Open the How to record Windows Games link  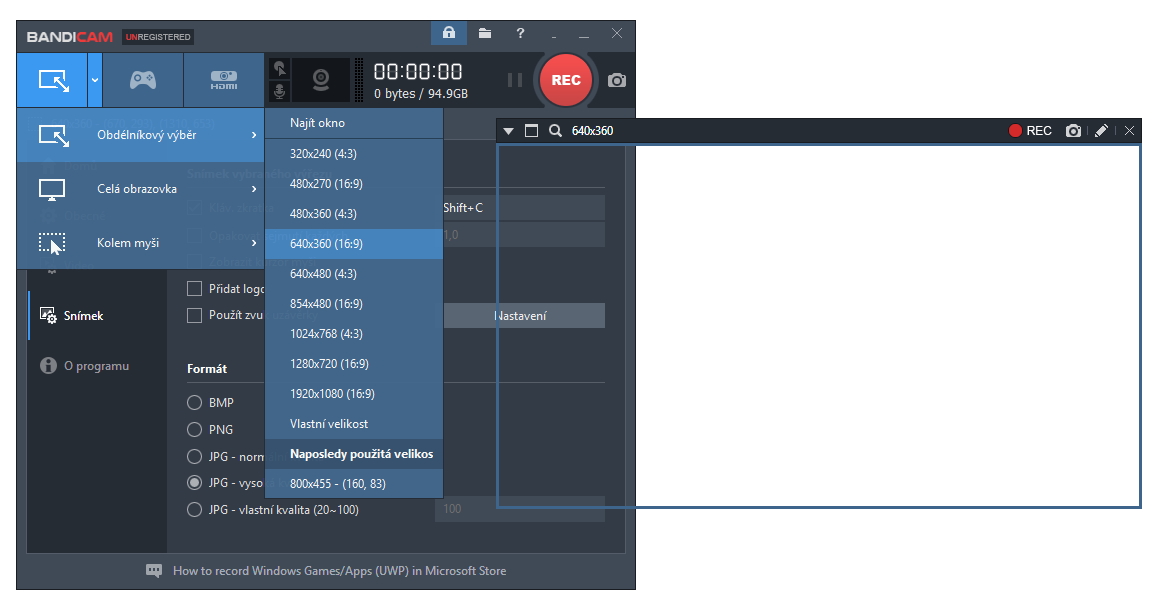[x=339, y=571]
